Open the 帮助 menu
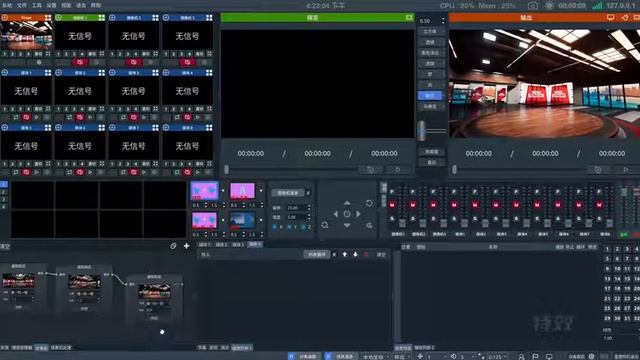The width and height of the screenshot is (640, 360). pos(96,5)
